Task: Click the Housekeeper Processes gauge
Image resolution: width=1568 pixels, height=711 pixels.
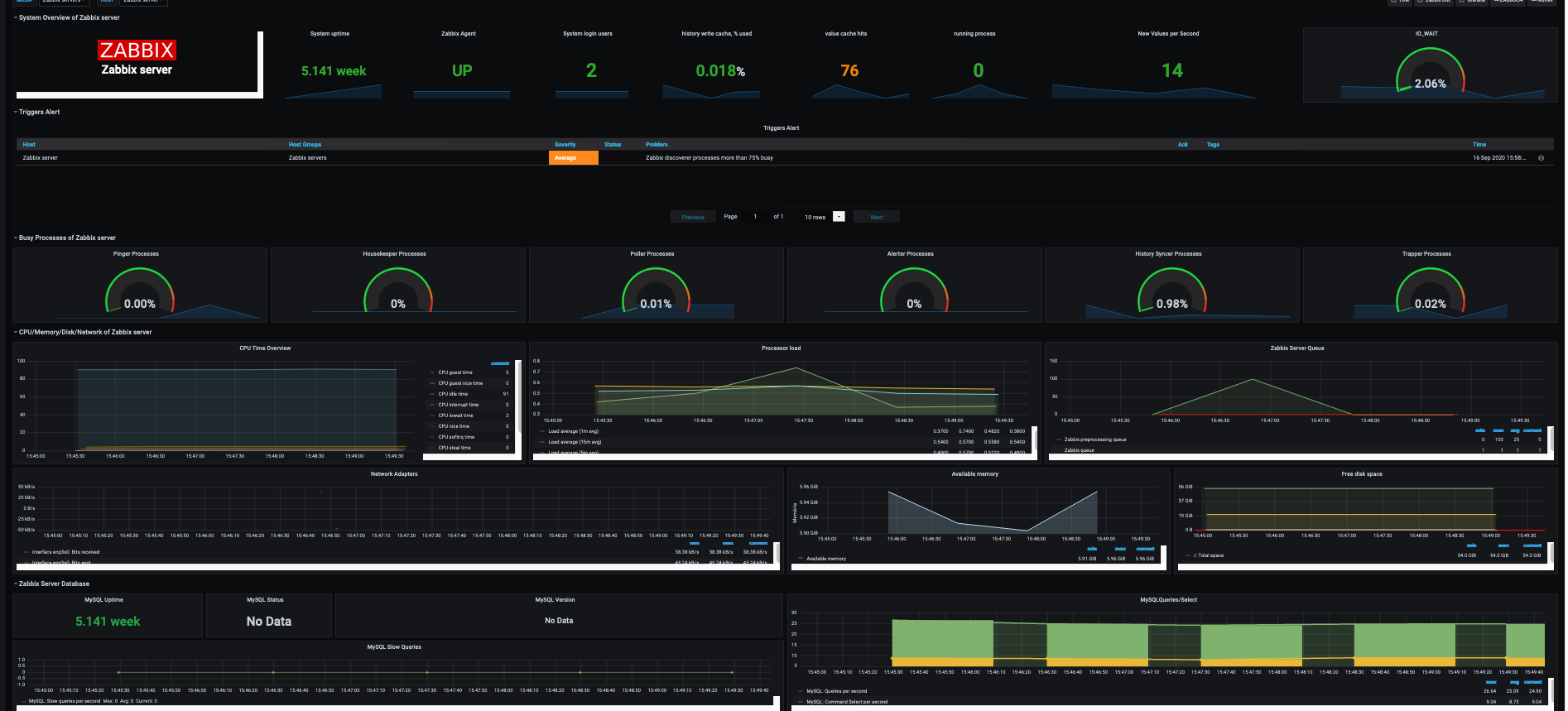Action: 397,291
